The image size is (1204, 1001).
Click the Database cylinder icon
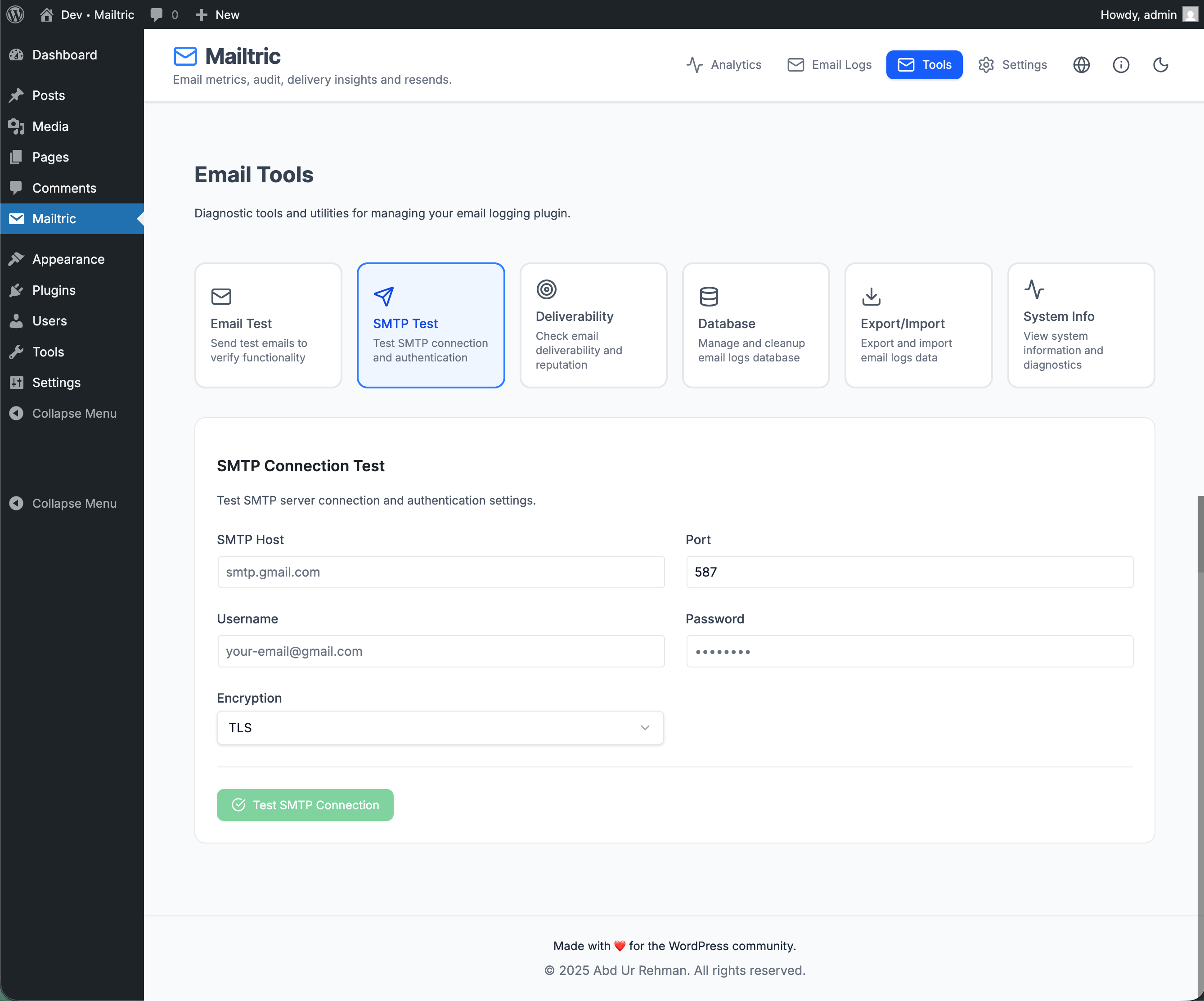click(709, 297)
